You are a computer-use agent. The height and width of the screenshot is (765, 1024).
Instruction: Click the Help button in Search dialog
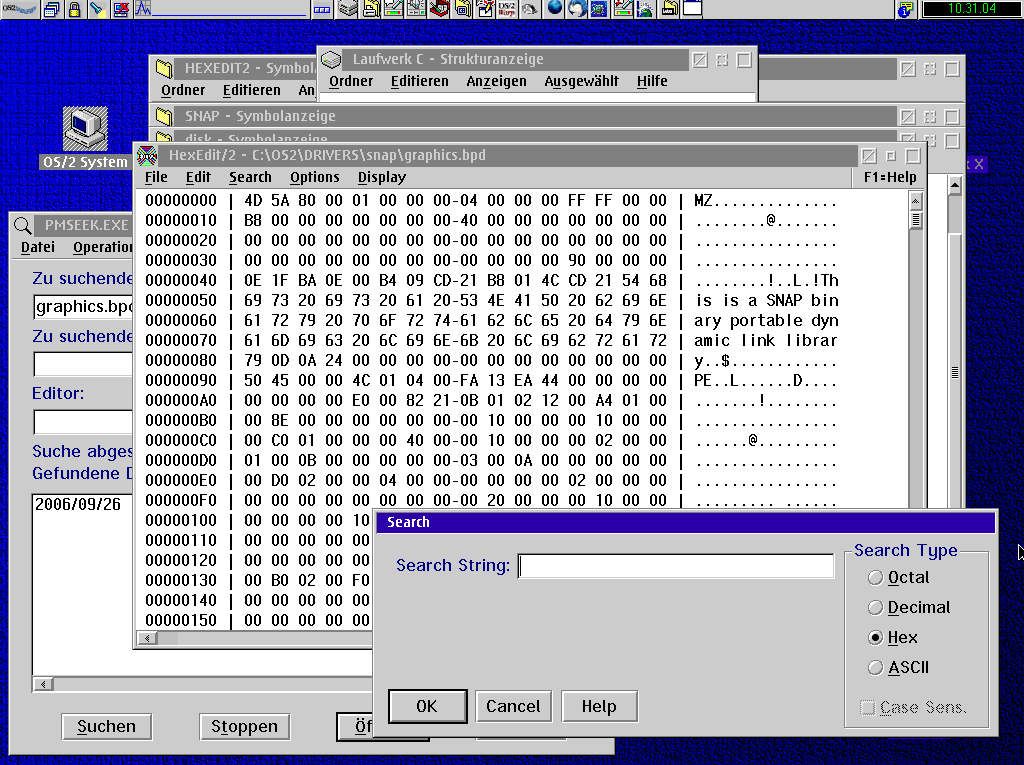click(599, 707)
